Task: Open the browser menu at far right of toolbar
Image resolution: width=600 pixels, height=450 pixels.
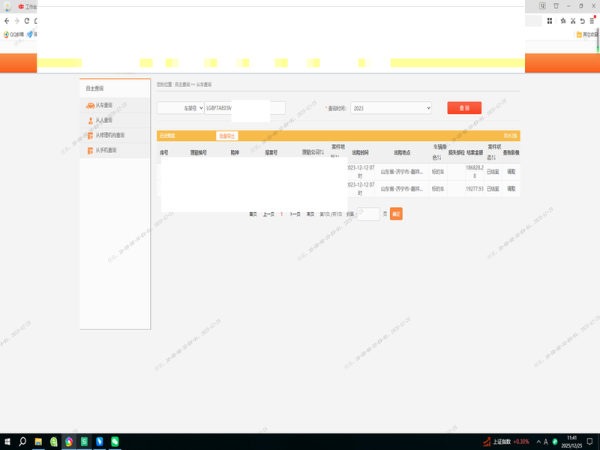Action: 592,19
